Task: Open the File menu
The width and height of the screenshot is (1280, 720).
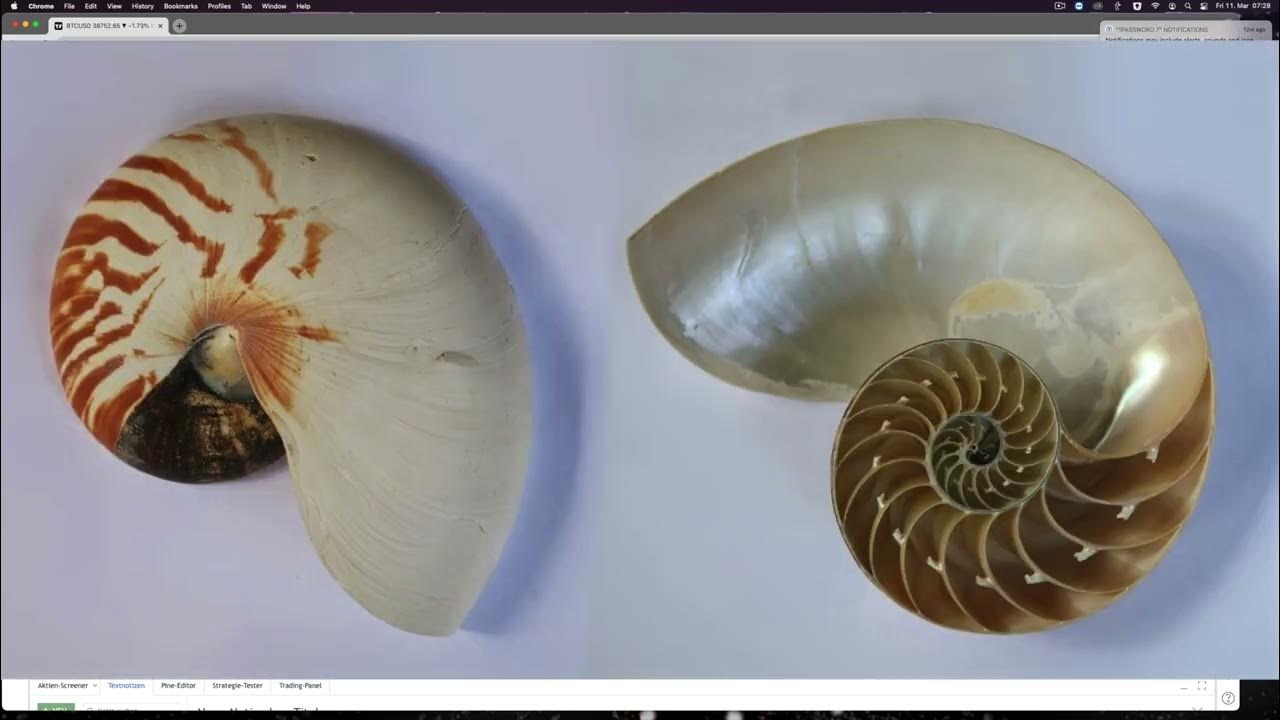Action: pyautogui.click(x=69, y=6)
